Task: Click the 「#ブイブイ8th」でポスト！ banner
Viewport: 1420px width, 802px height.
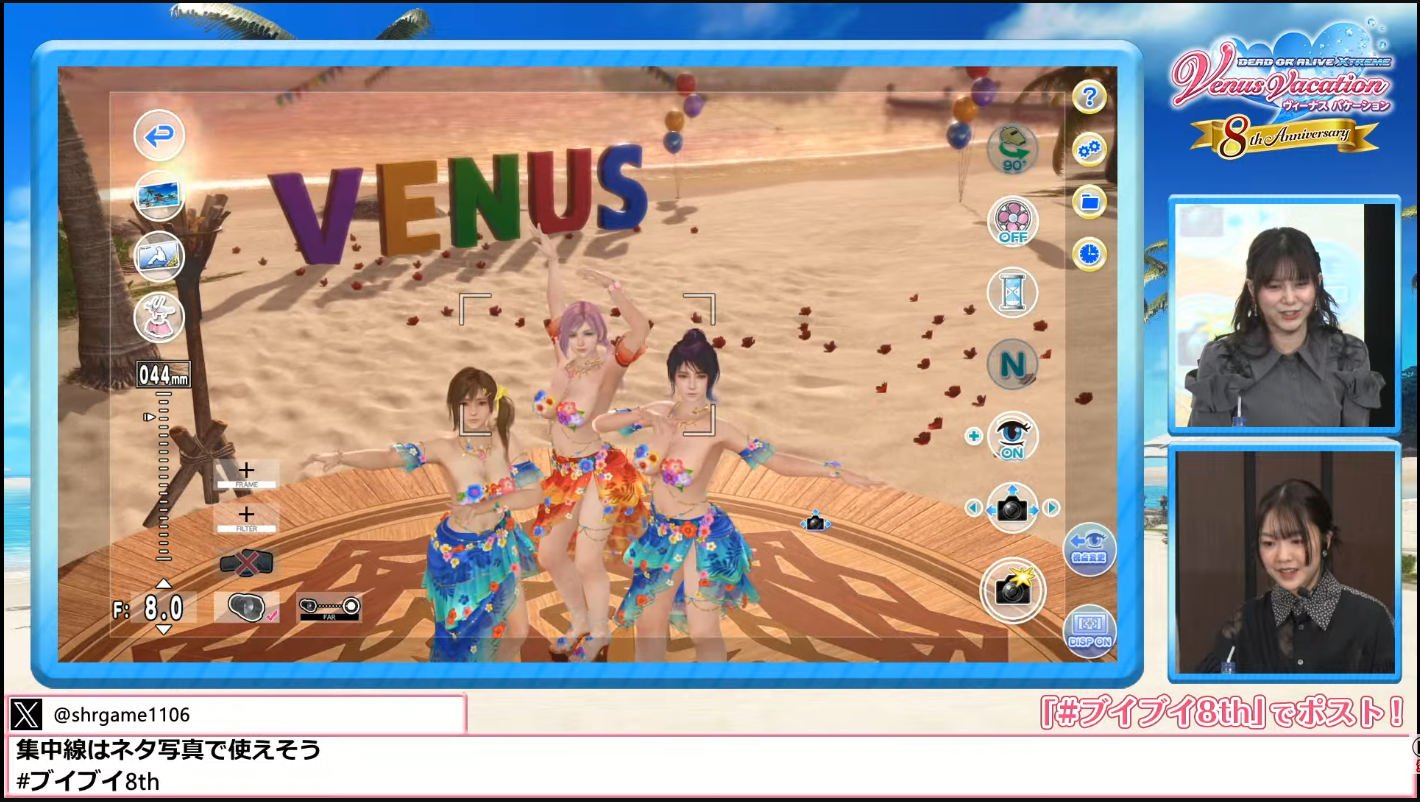Action: [1222, 713]
